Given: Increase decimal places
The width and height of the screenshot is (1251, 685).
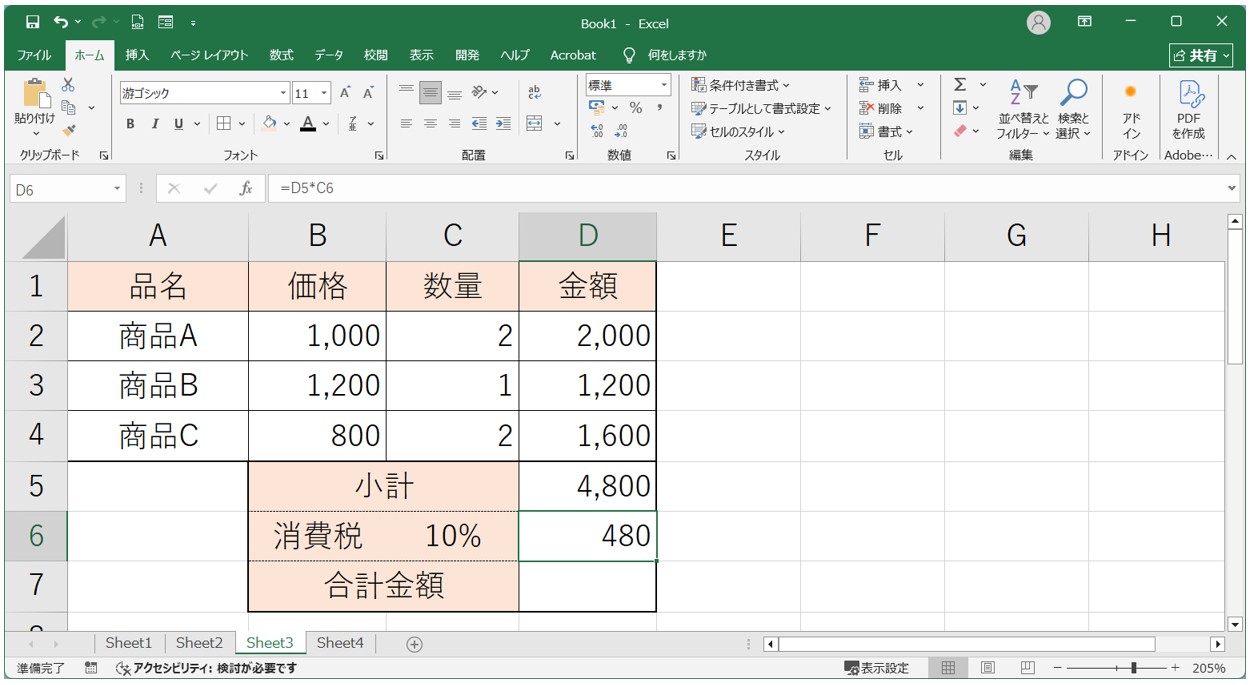Looking at the screenshot, I should click(597, 131).
